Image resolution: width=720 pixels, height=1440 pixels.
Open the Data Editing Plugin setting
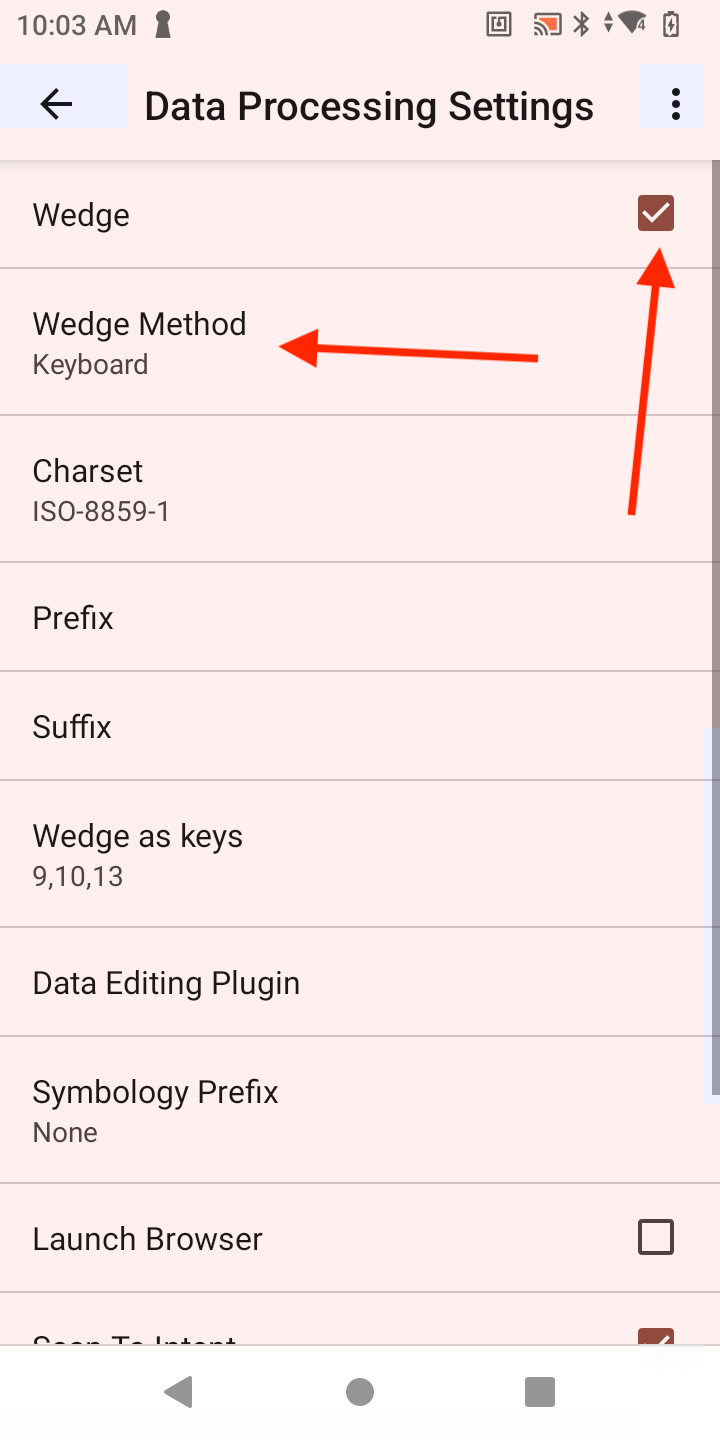click(x=166, y=983)
